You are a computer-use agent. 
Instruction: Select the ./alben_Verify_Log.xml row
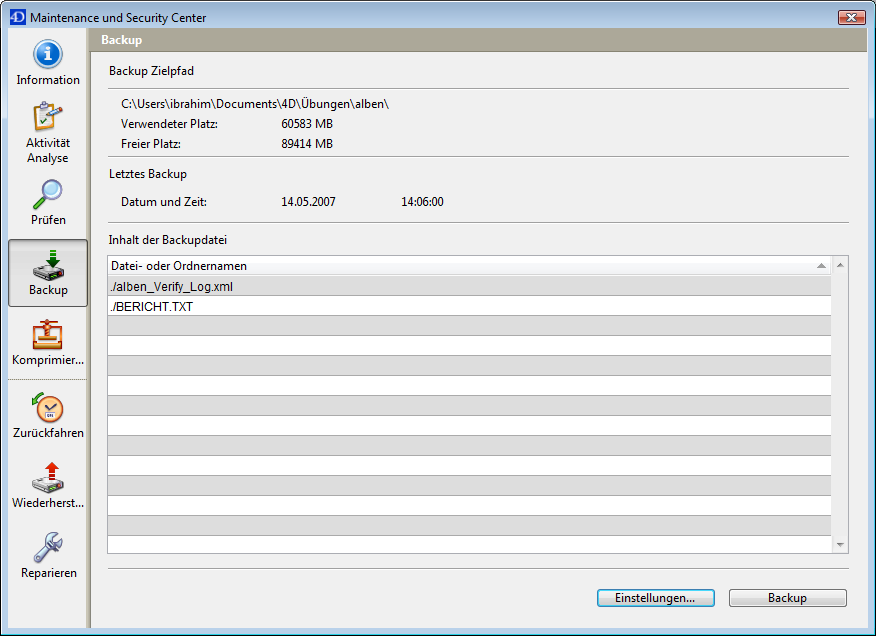[x=468, y=286]
